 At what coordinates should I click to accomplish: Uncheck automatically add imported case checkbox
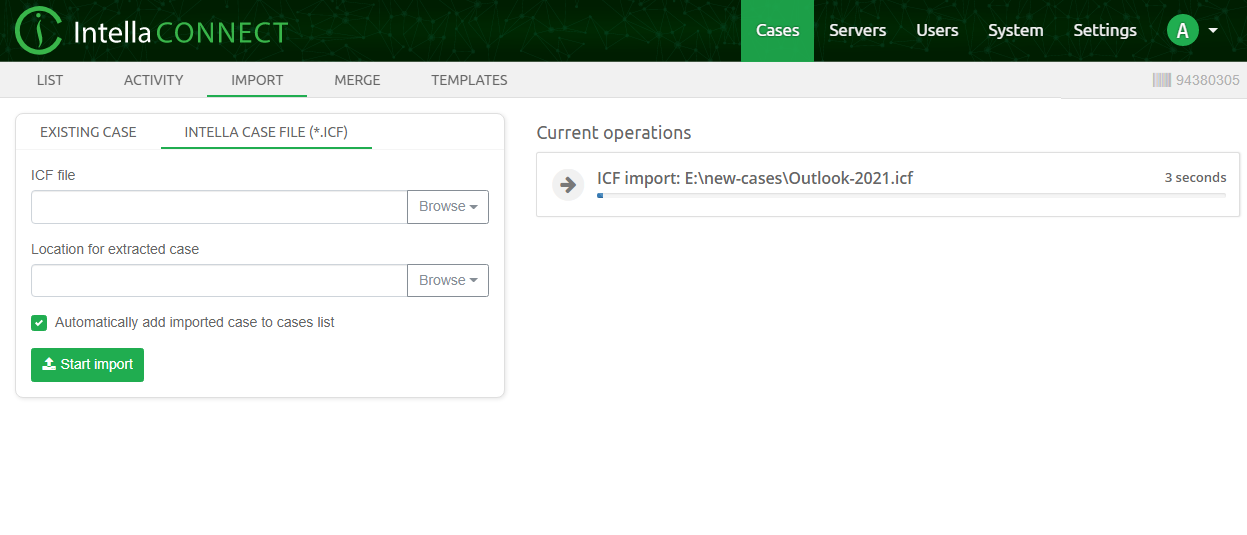click(x=39, y=323)
